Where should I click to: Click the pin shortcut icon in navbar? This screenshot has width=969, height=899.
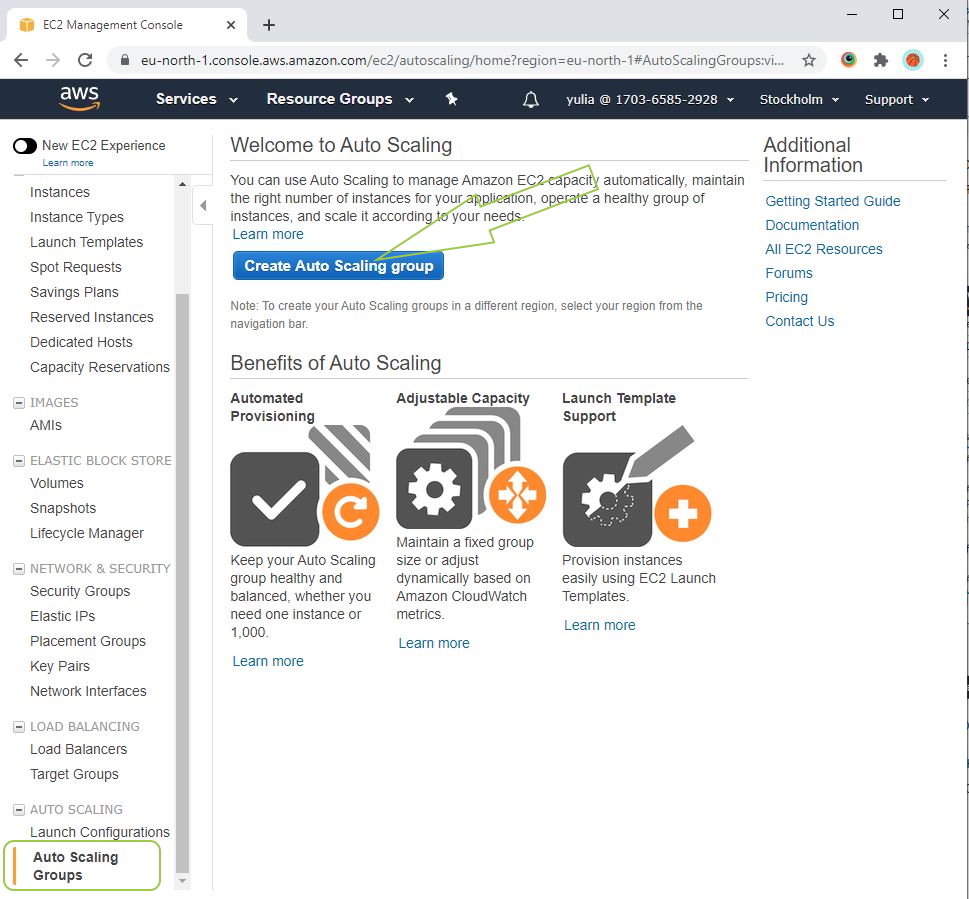coord(452,99)
